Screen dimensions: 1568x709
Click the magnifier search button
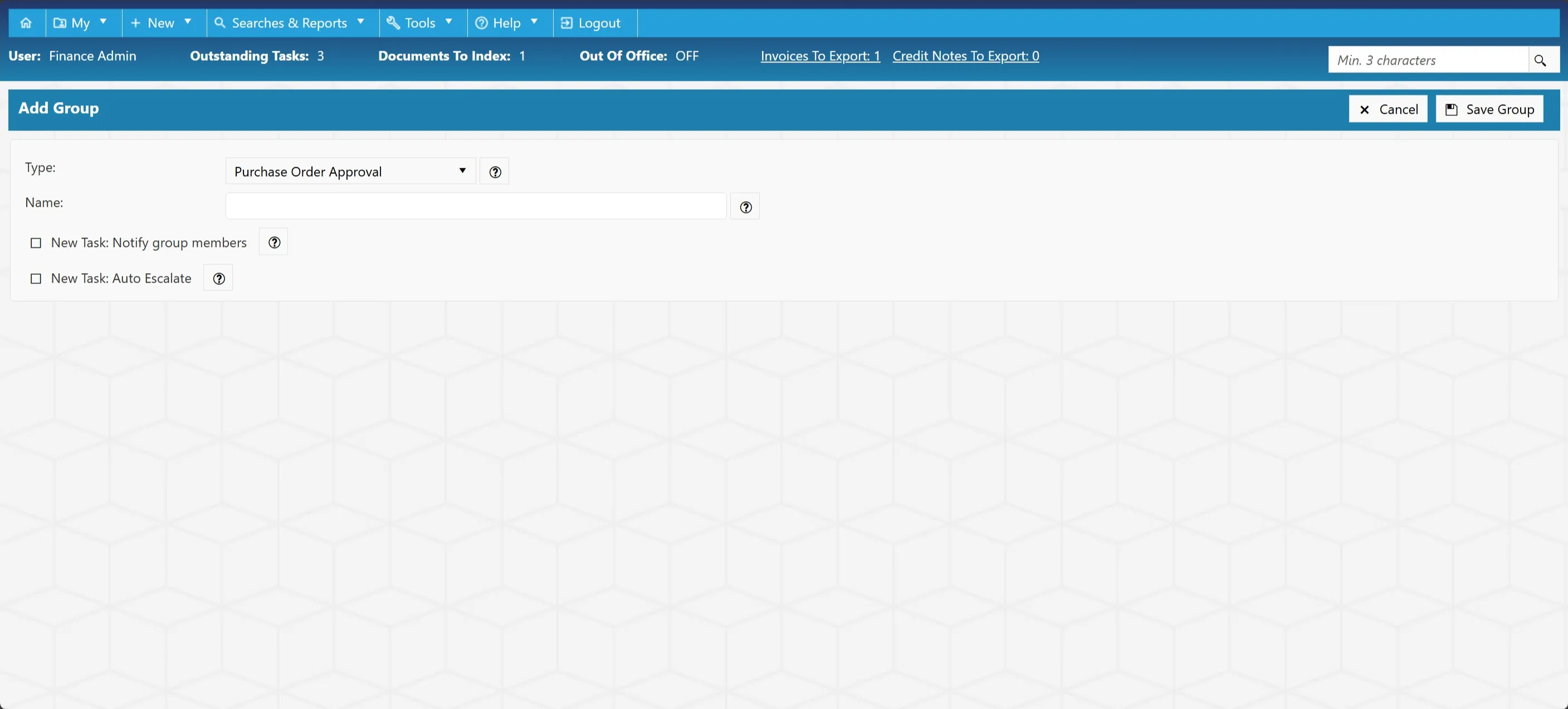tap(1543, 60)
